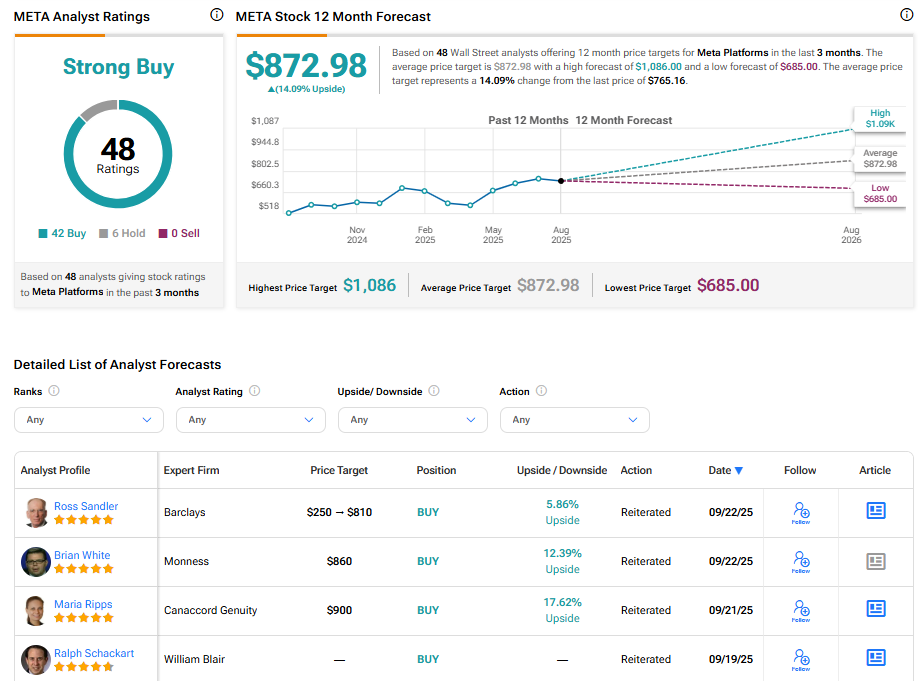Click the greyed article icon in Brian White's row
This screenshot has width=918, height=681.
pyautogui.click(x=876, y=562)
